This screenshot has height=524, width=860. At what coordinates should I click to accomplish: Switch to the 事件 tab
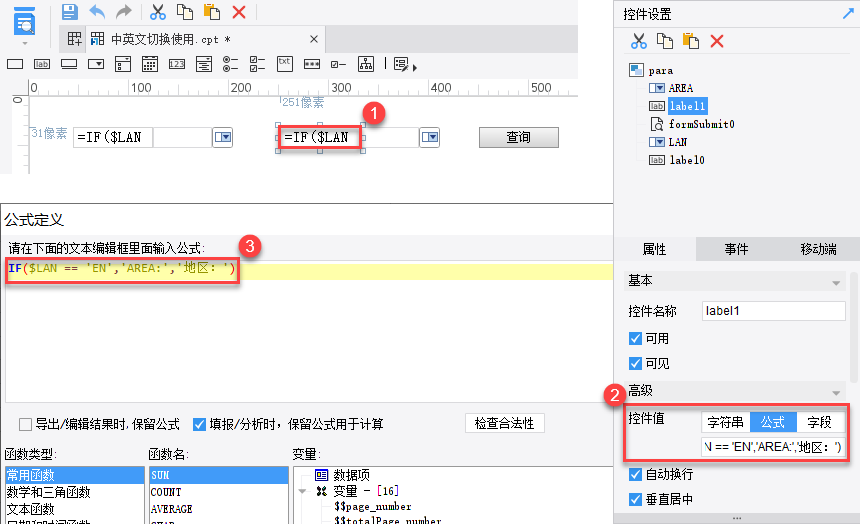(736, 249)
